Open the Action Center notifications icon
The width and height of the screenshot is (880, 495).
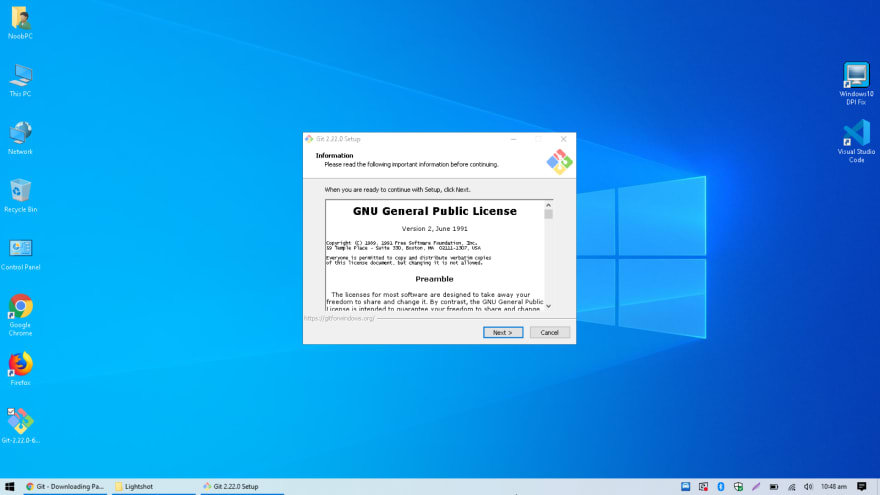tap(861, 487)
